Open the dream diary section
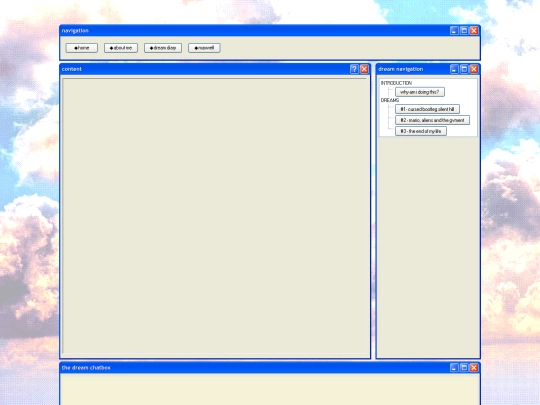 coord(163,48)
